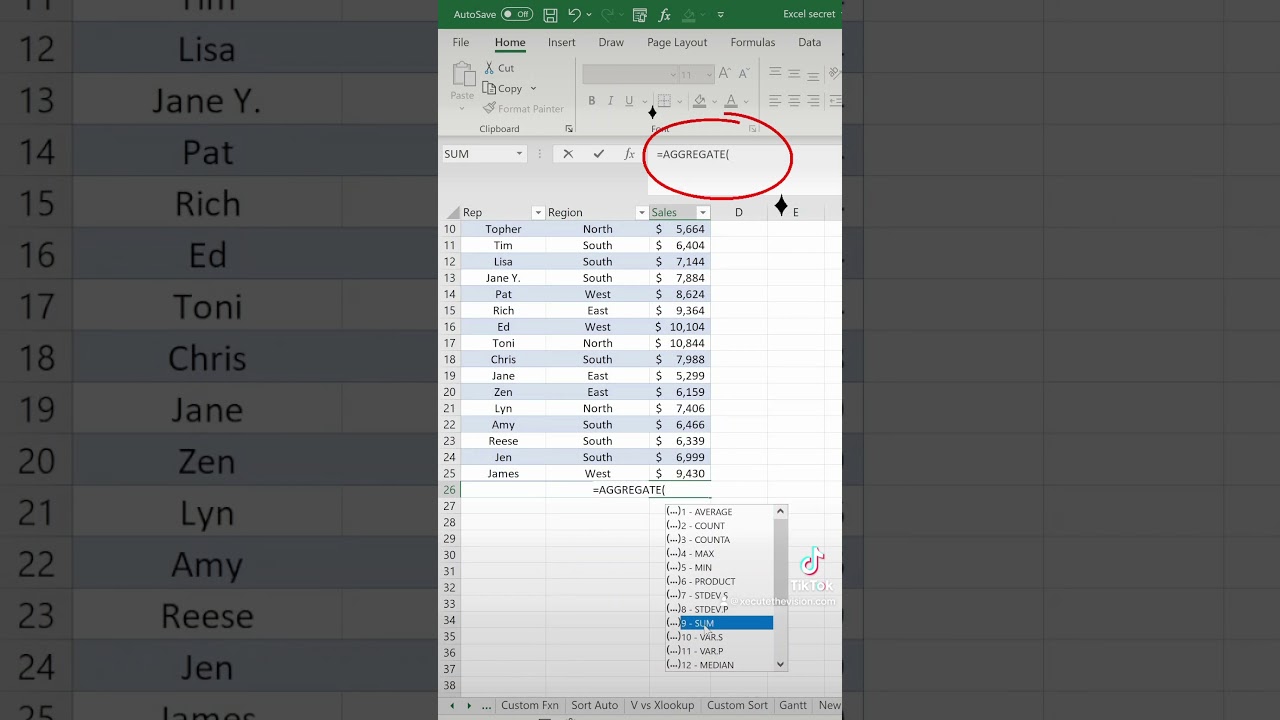Click the function list scroll up arrow
The width and height of the screenshot is (1280, 720).
(x=780, y=511)
